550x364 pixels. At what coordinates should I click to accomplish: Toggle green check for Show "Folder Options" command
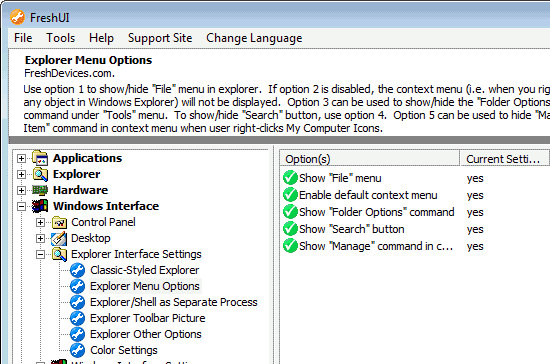pos(290,212)
